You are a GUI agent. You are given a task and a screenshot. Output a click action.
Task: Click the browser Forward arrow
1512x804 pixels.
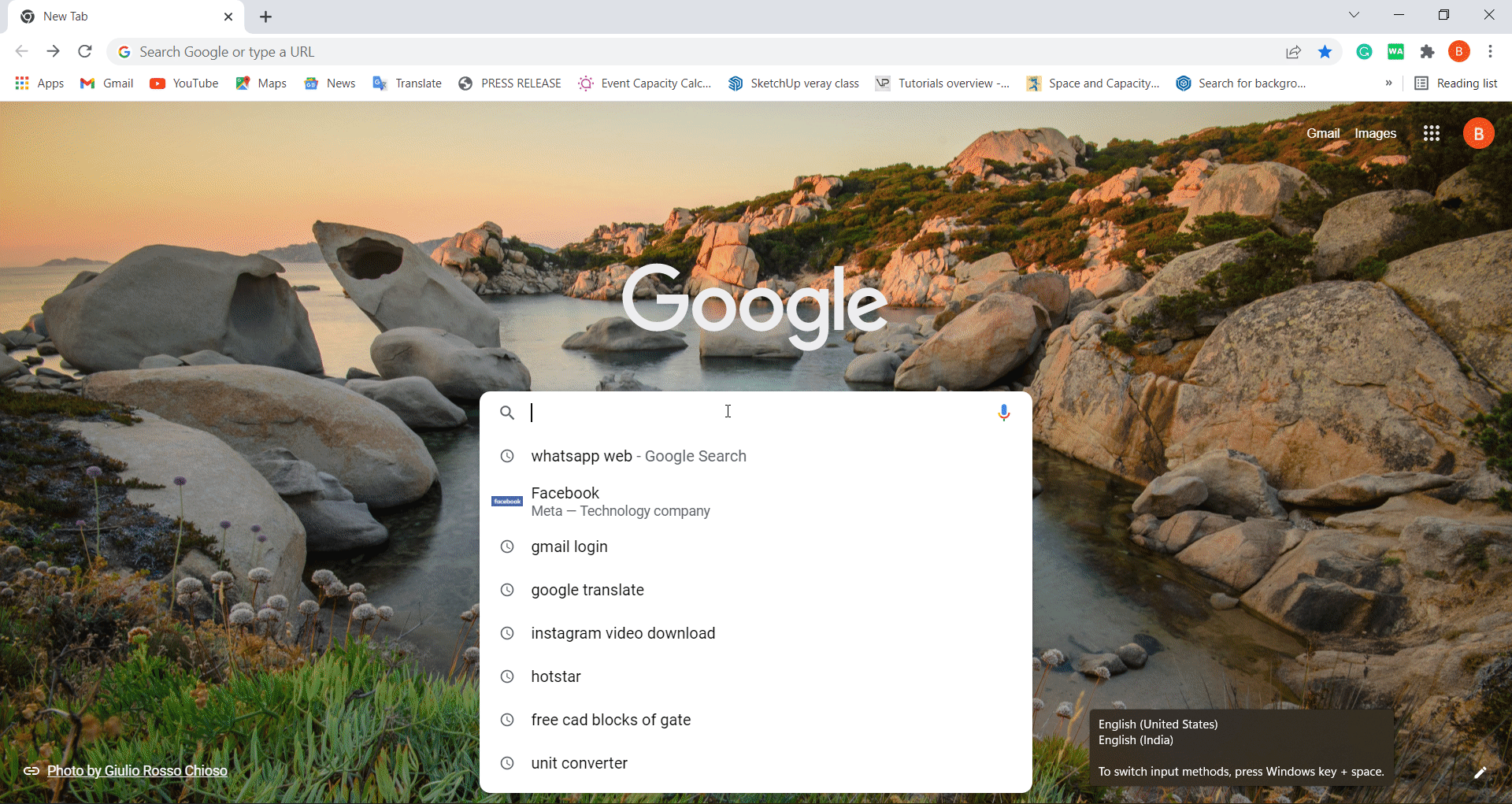coord(53,52)
